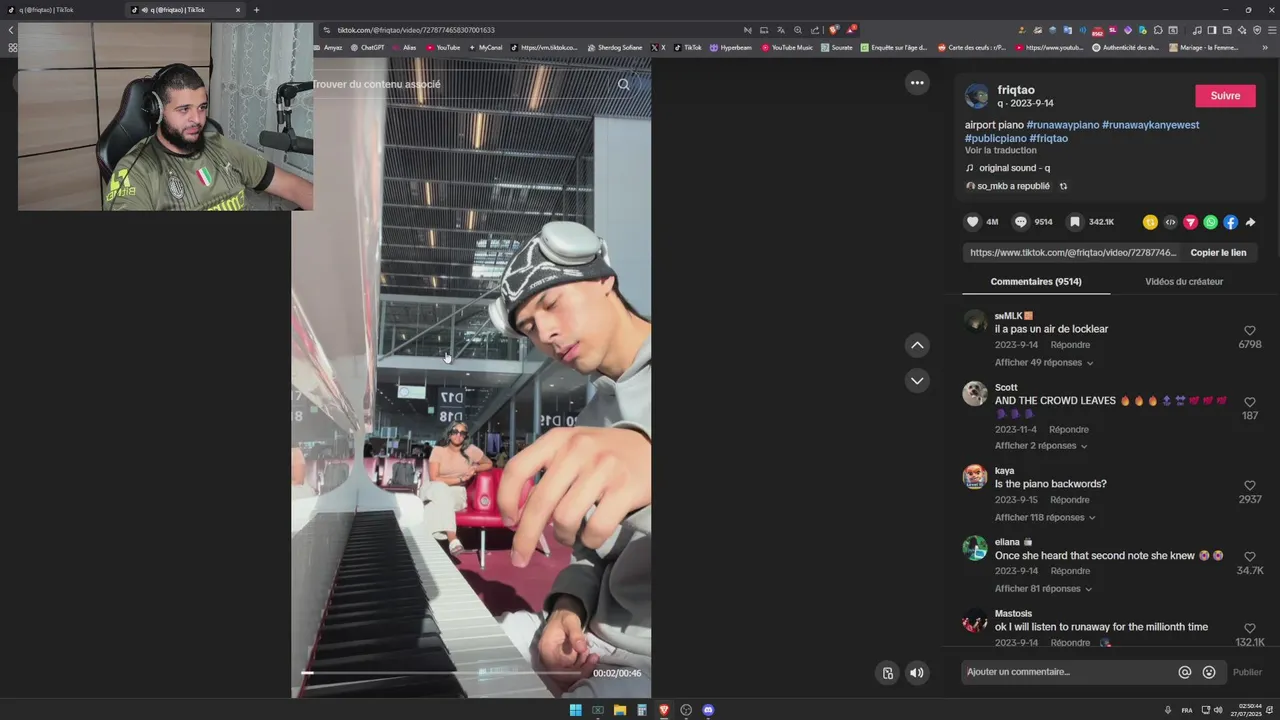Share the video via Facebook icon
The width and height of the screenshot is (1280, 720).
(x=1230, y=222)
